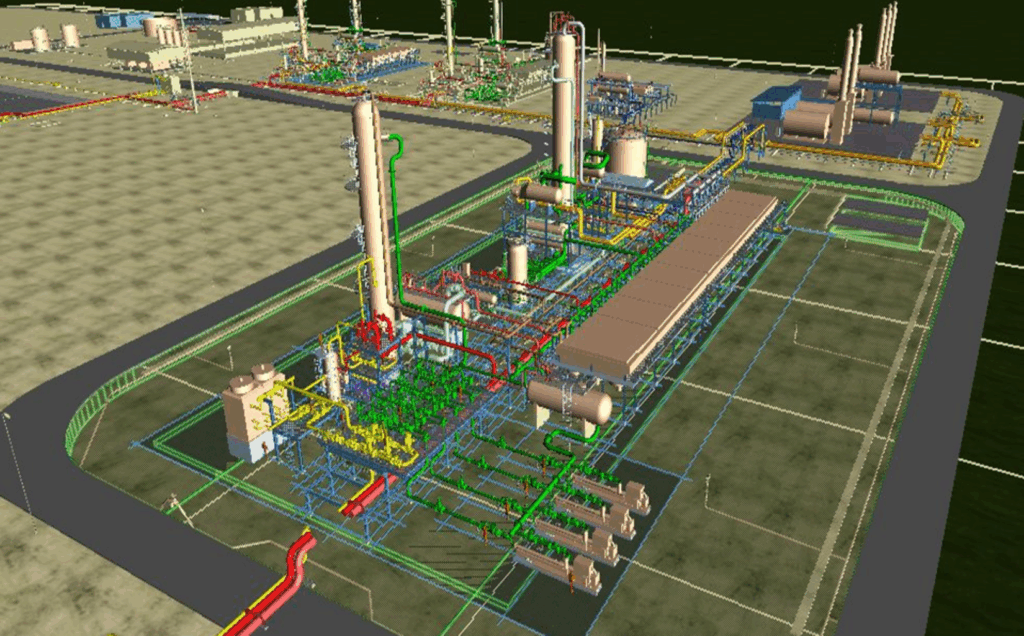
Task: Select the long flat-roofed air cooler structure
Action: 670,280
